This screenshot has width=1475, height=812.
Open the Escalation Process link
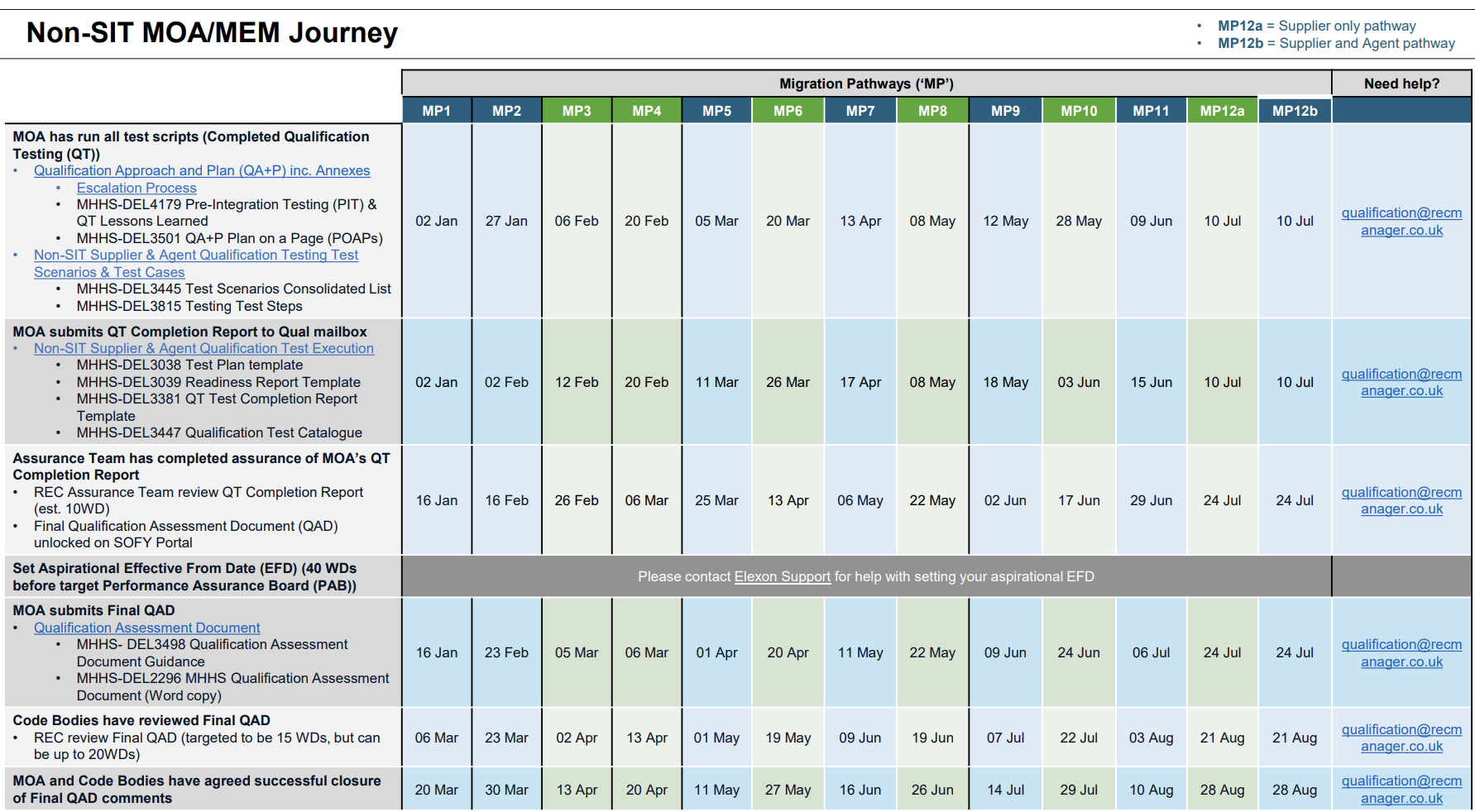136,188
